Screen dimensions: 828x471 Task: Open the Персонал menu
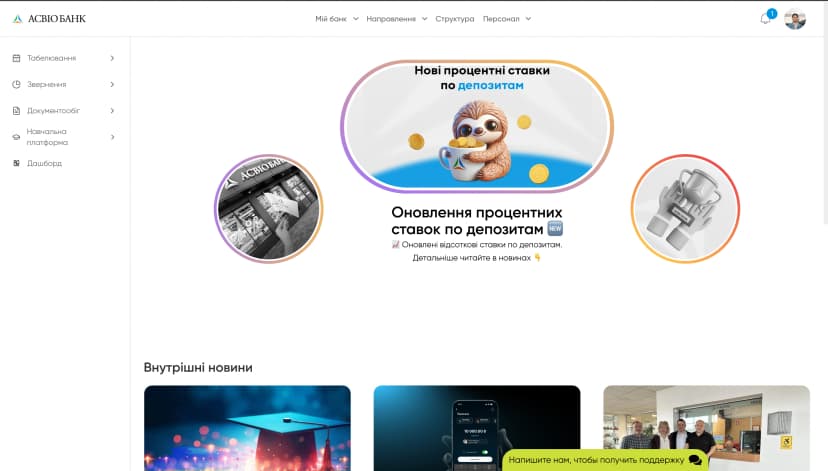pyautogui.click(x=501, y=18)
